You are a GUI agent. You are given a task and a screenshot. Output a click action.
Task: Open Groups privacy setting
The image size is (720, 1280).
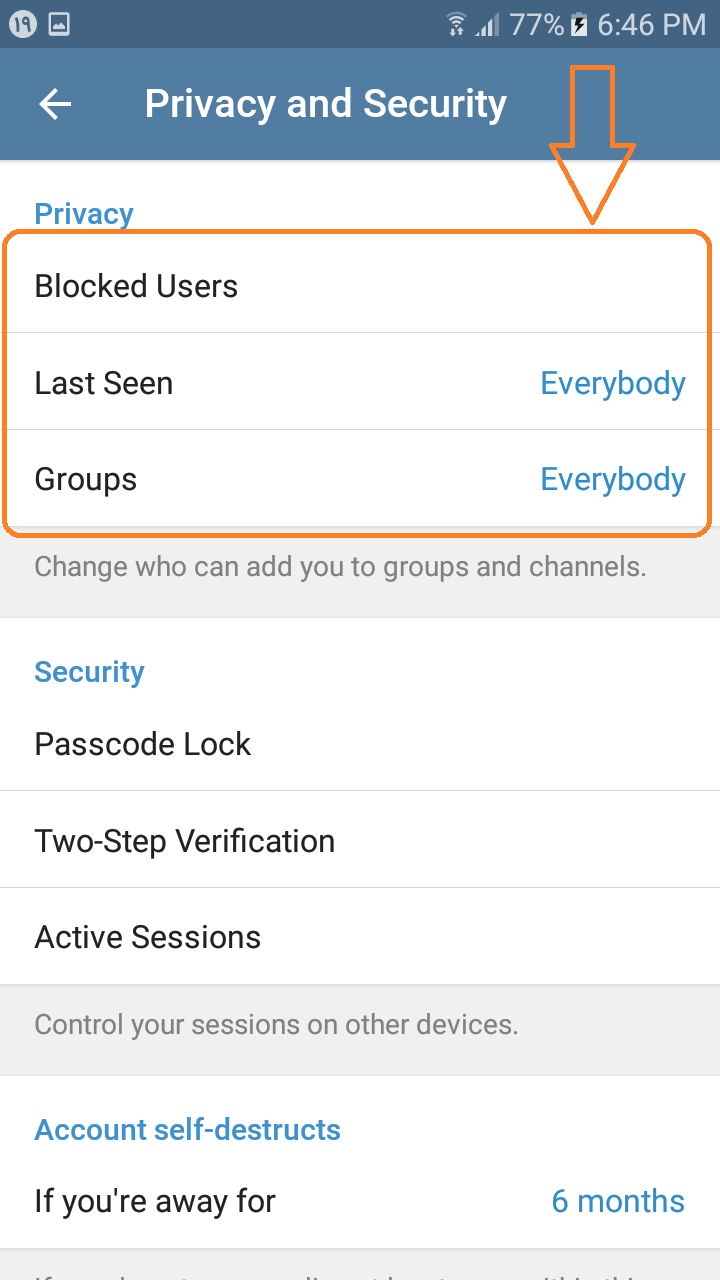click(86, 480)
